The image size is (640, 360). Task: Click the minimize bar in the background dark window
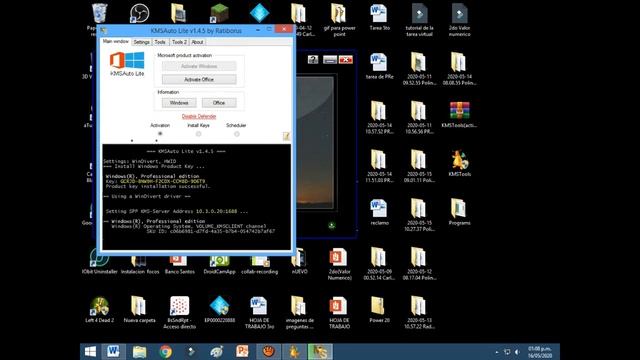[x=330, y=60]
